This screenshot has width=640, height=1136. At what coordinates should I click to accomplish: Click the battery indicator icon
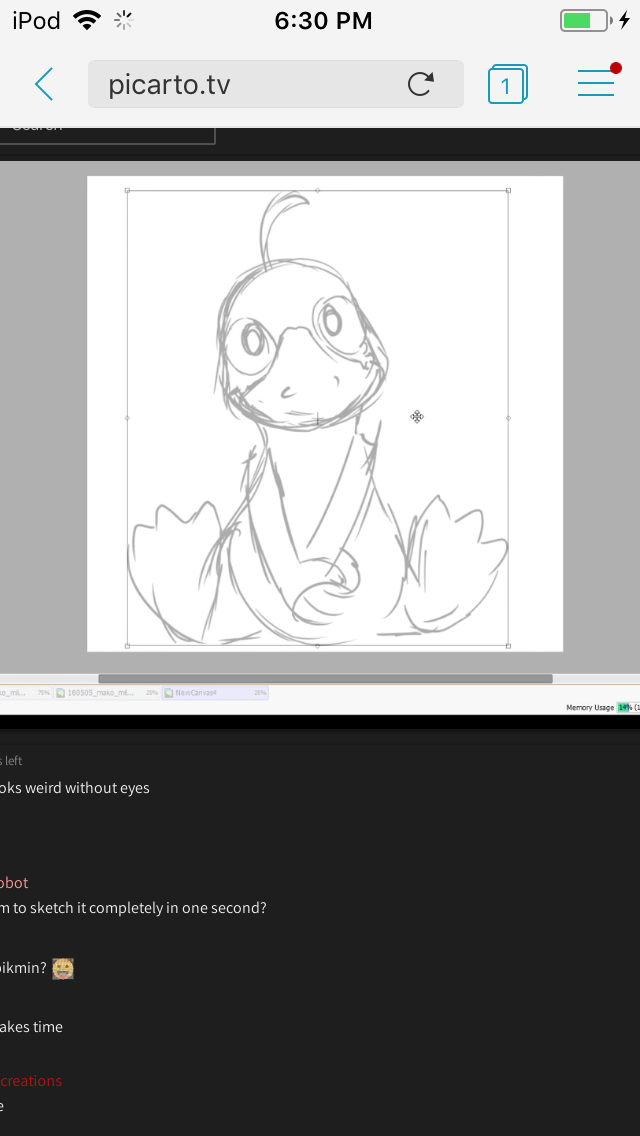586,20
